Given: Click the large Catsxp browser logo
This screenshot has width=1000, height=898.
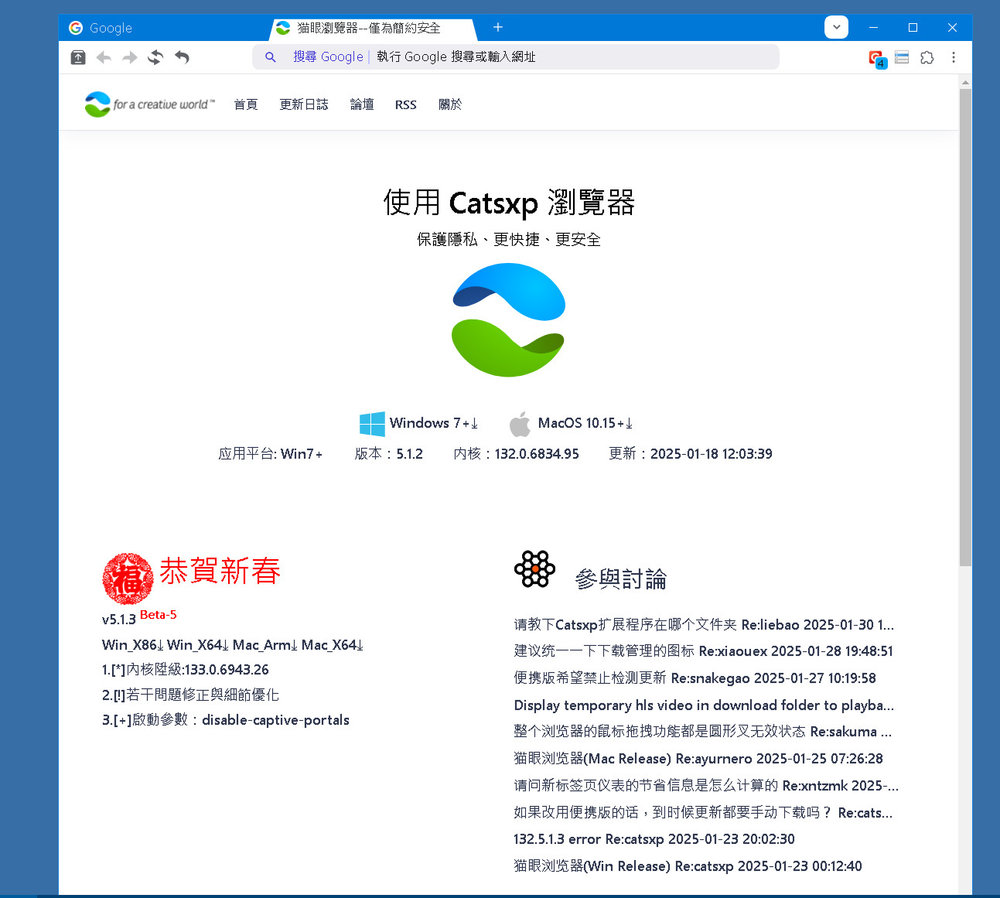Looking at the screenshot, I should tap(508, 320).
